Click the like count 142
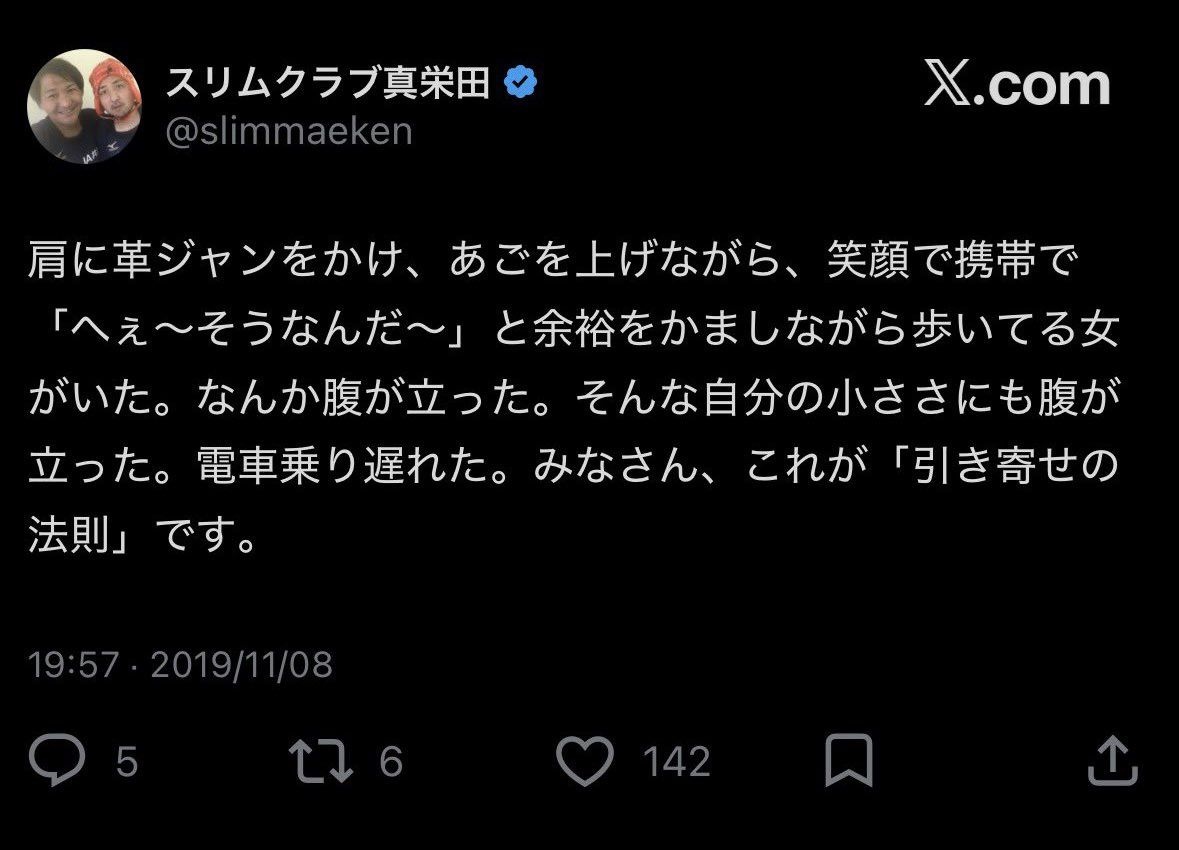This screenshot has width=1179, height=850. point(677,763)
